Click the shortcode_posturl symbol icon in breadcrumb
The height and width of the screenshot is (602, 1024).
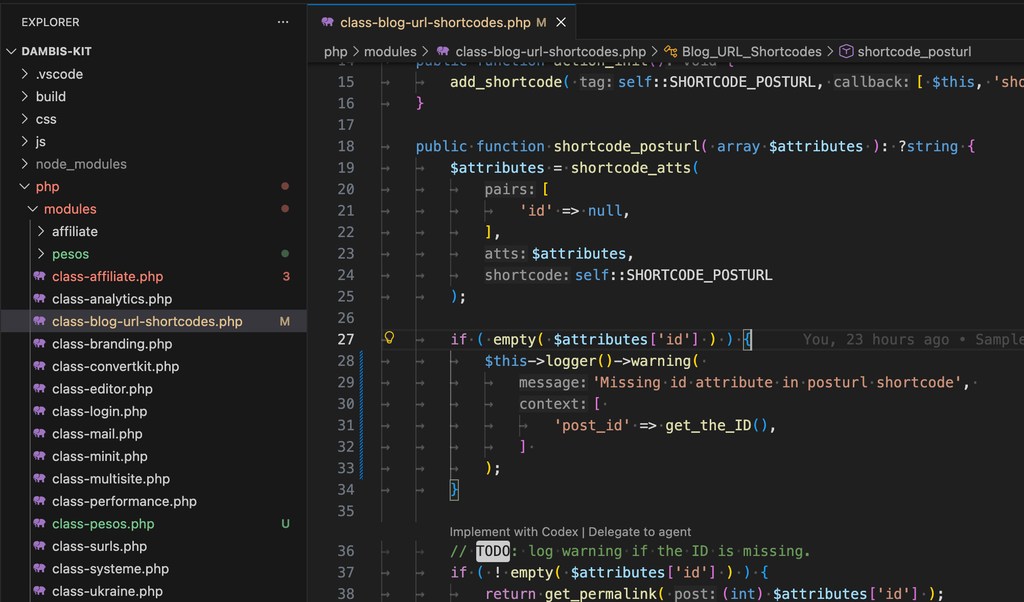[845, 52]
